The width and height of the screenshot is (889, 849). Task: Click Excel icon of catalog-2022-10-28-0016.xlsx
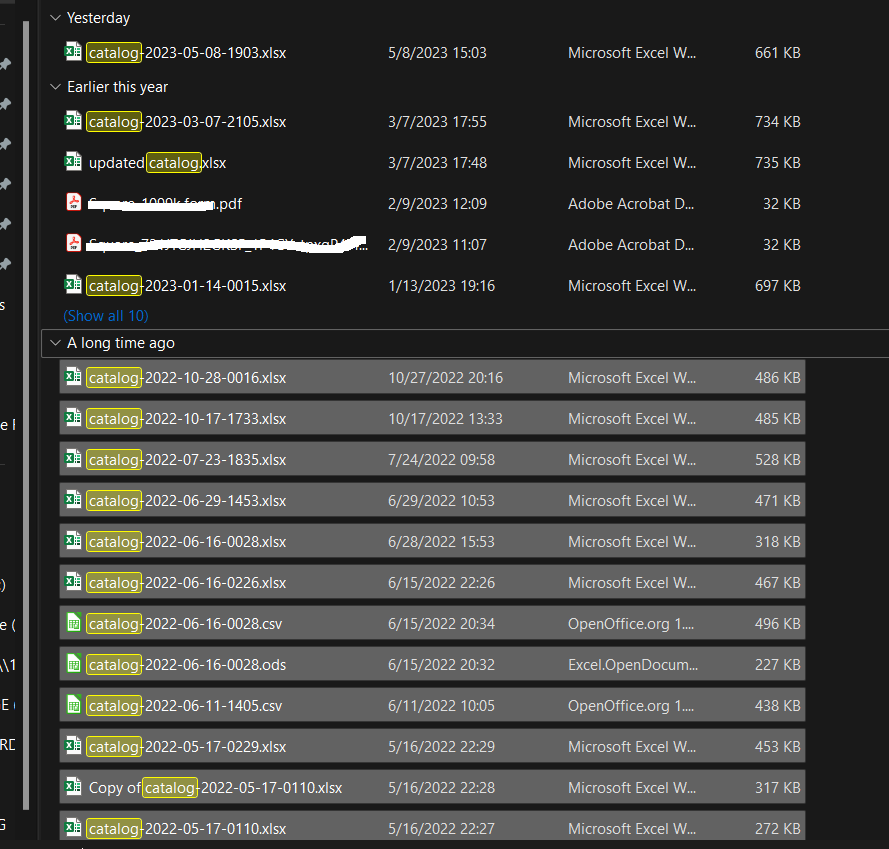pos(73,377)
